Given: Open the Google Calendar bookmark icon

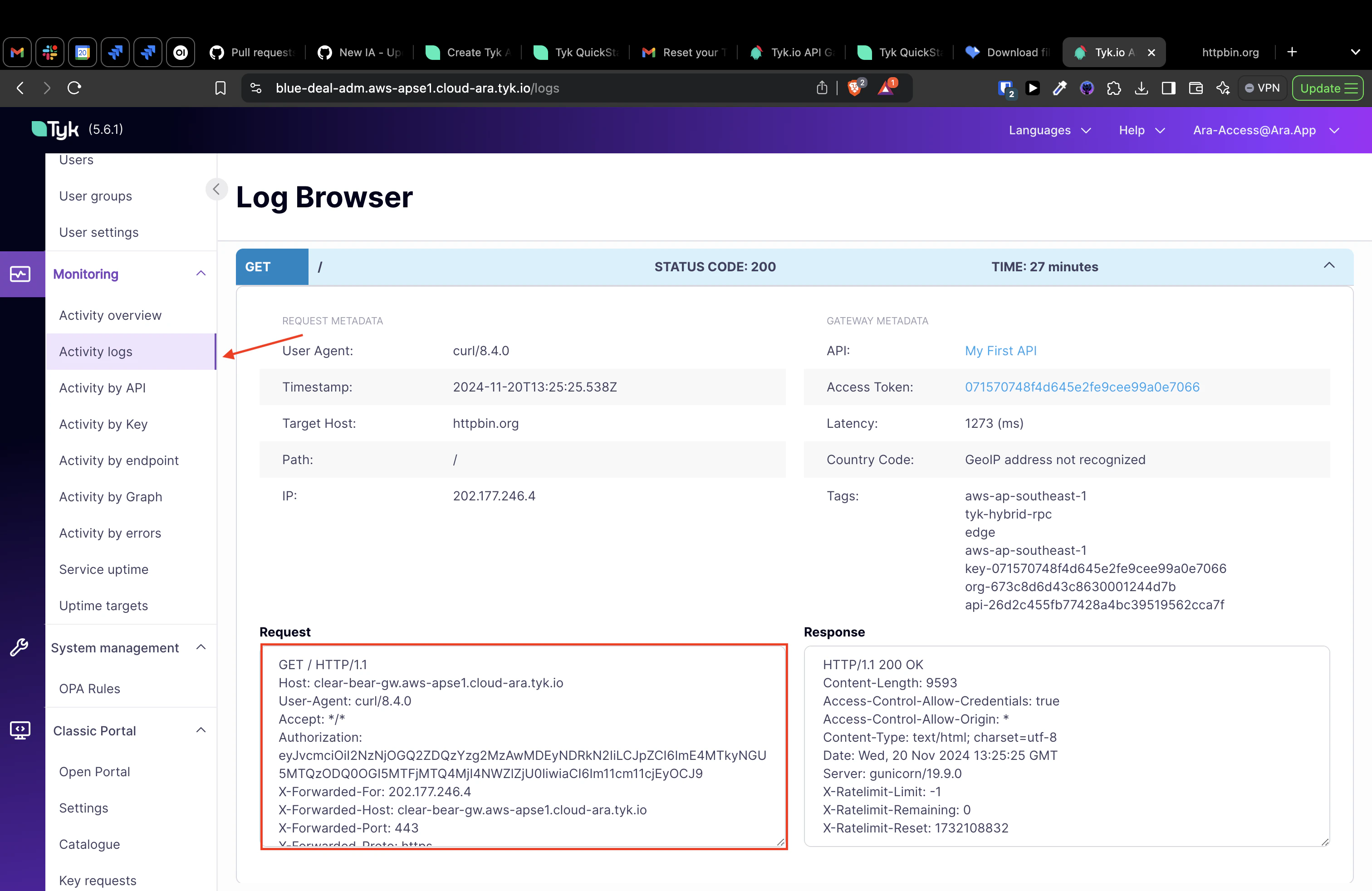Looking at the screenshot, I should click(x=82, y=52).
